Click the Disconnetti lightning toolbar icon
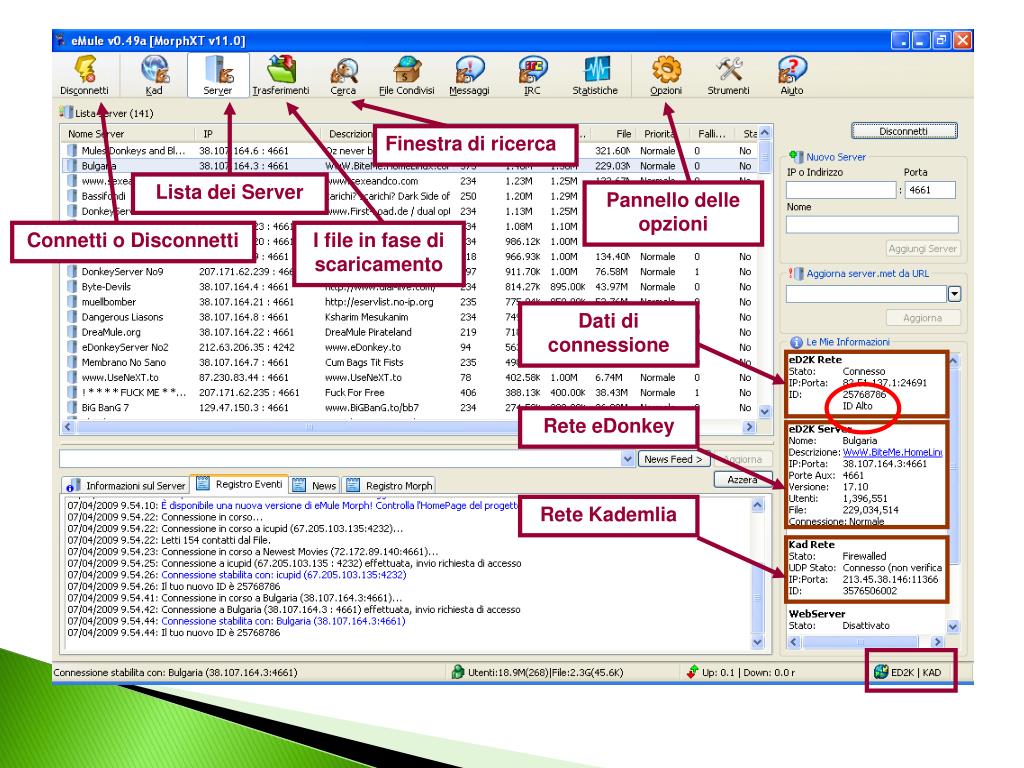The height and width of the screenshot is (768, 1024). point(85,69)
